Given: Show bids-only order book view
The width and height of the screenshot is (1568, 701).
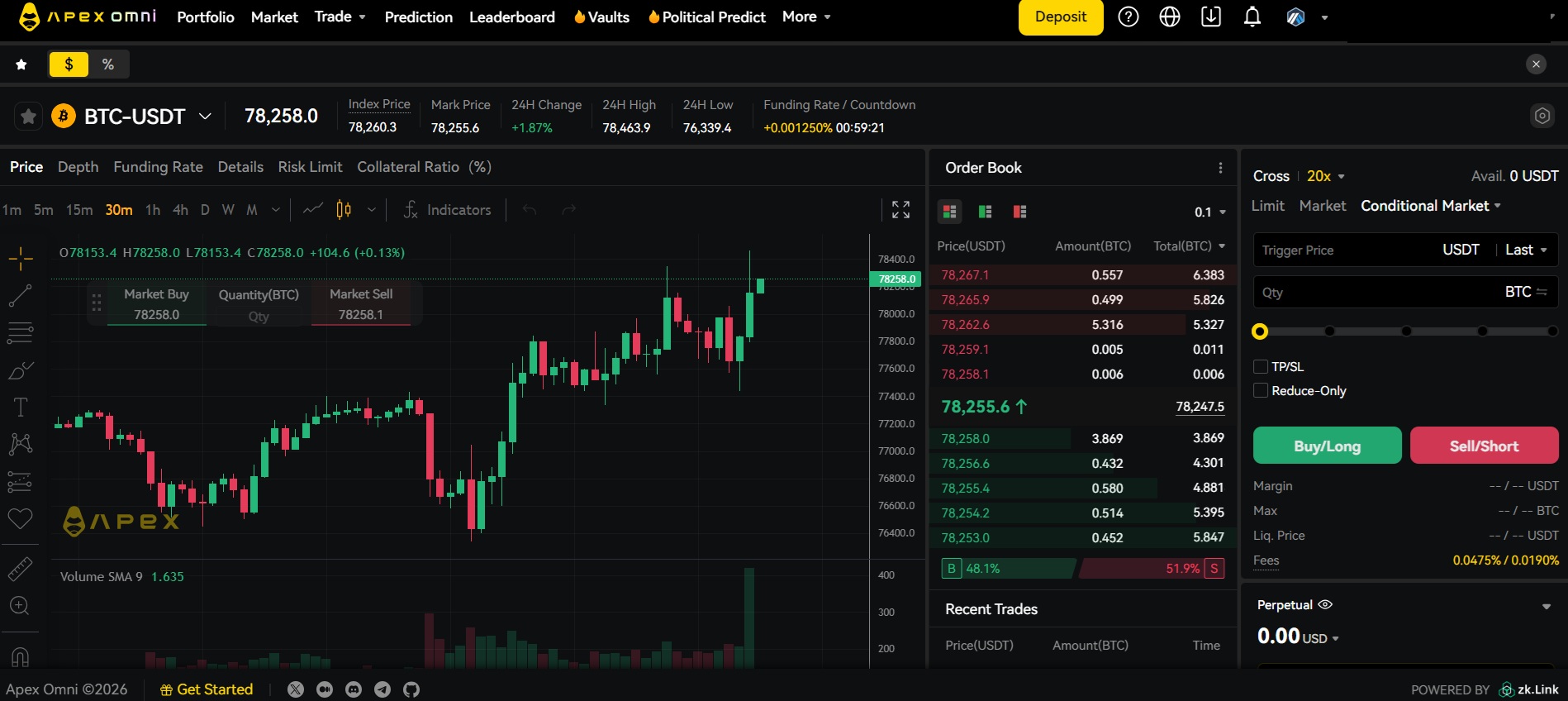Looking at the screenshot, I should (x=985, y=212).
